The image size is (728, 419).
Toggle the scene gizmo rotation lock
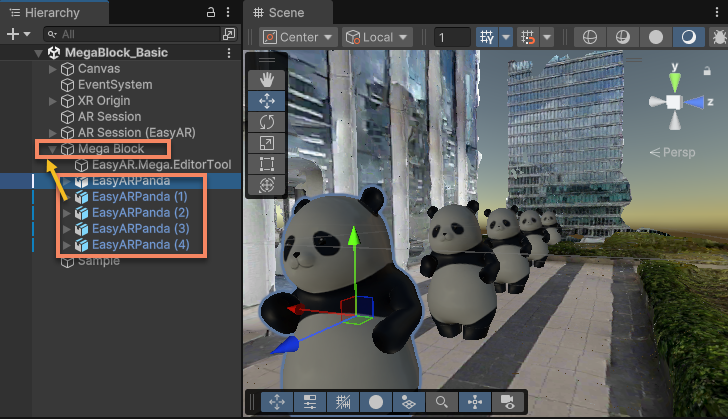click(707, 71)
